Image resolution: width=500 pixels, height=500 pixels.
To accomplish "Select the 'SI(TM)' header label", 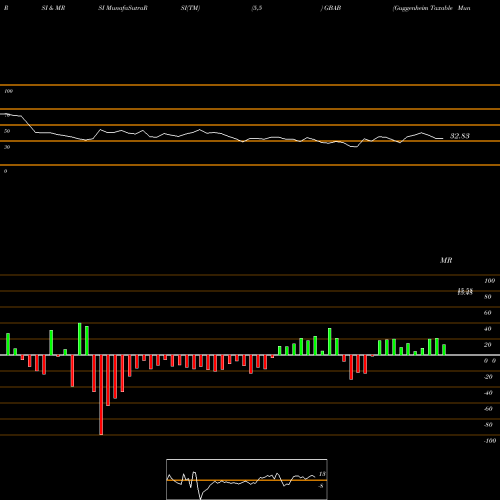I will point(190,8).
